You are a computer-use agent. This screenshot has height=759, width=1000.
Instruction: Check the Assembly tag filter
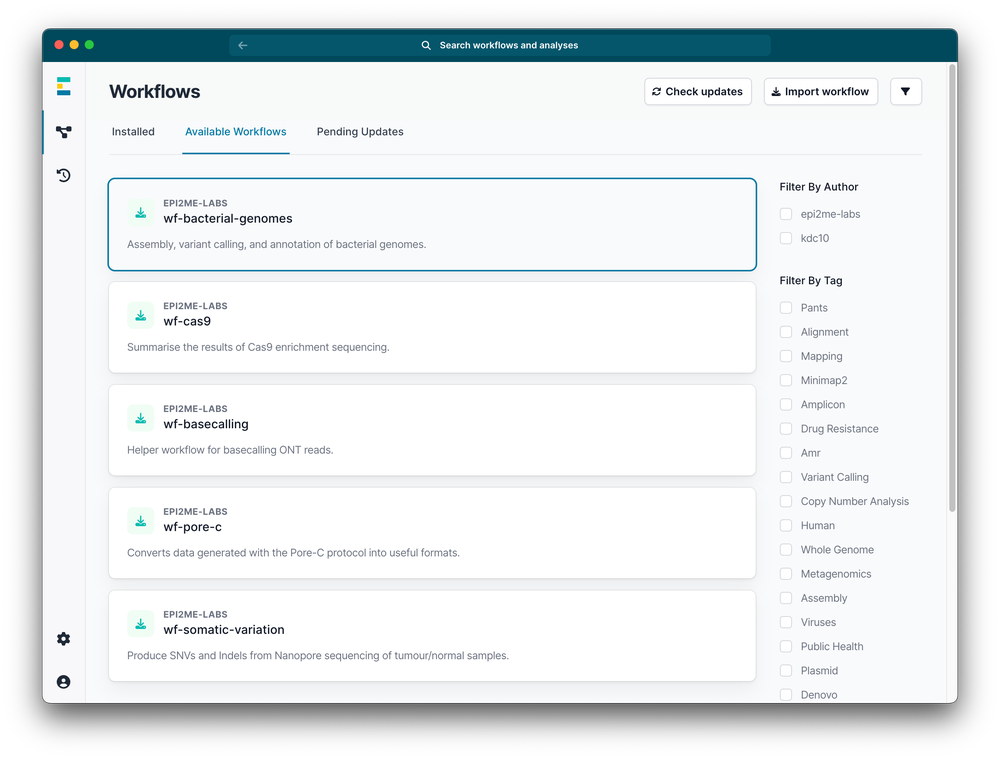click(786, 598)
